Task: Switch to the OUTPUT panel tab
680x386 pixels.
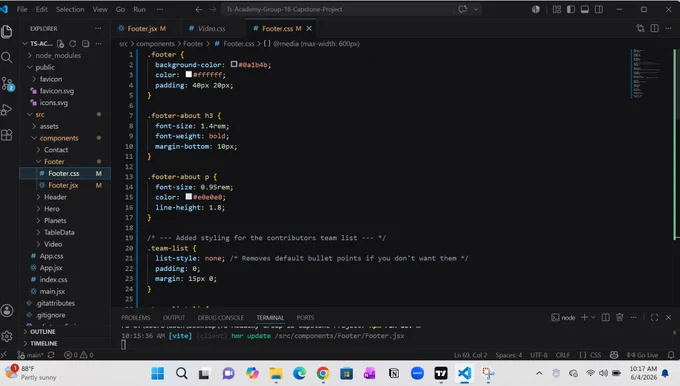Action: (174, 317)
